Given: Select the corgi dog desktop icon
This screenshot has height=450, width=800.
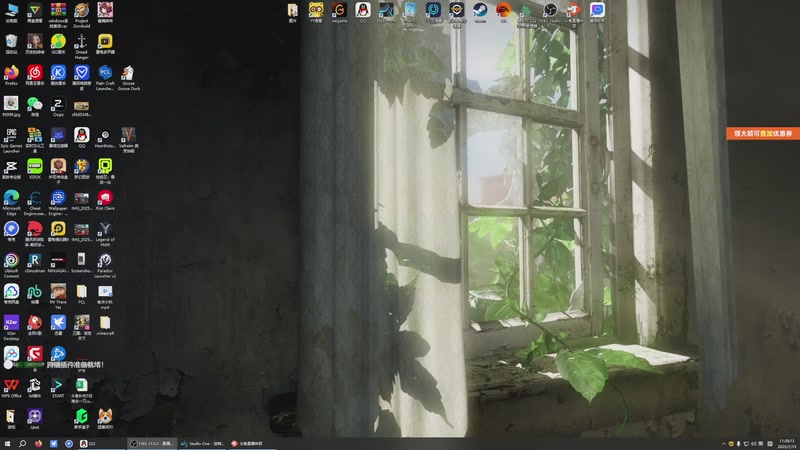Looking at the screenshot, I should [x=105, y=418].
